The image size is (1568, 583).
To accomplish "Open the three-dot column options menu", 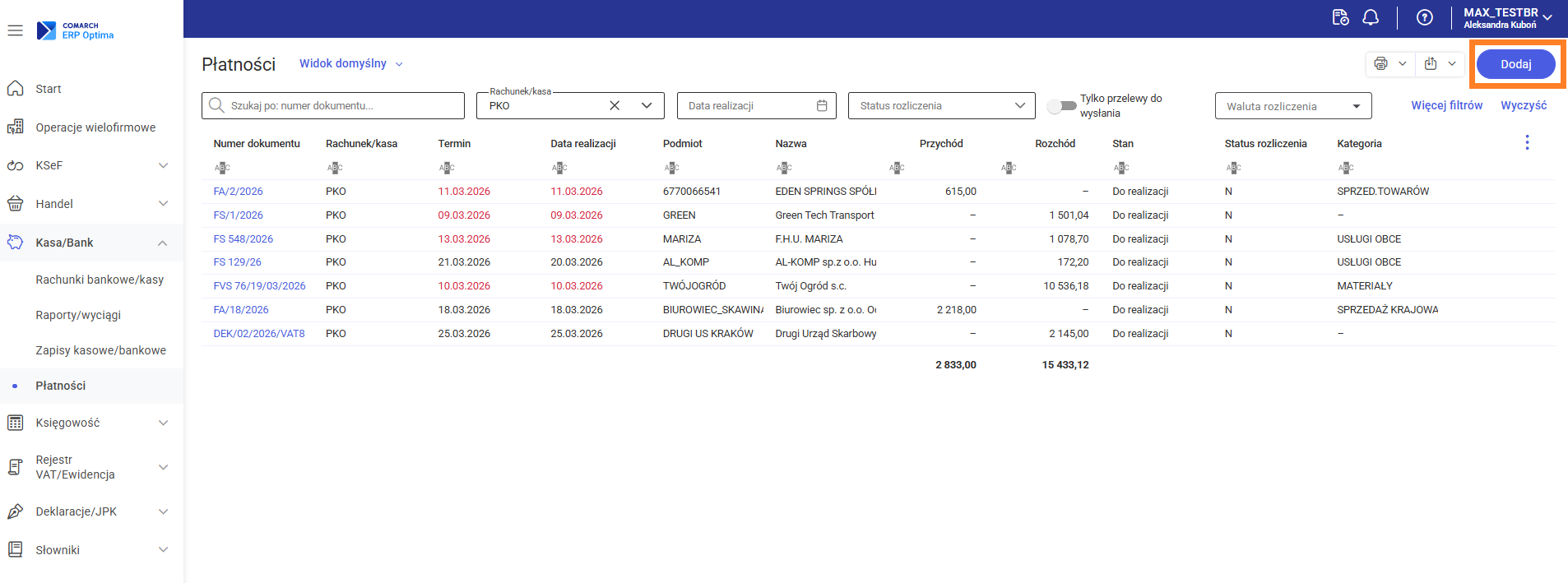I will (x=1527, y=142).
